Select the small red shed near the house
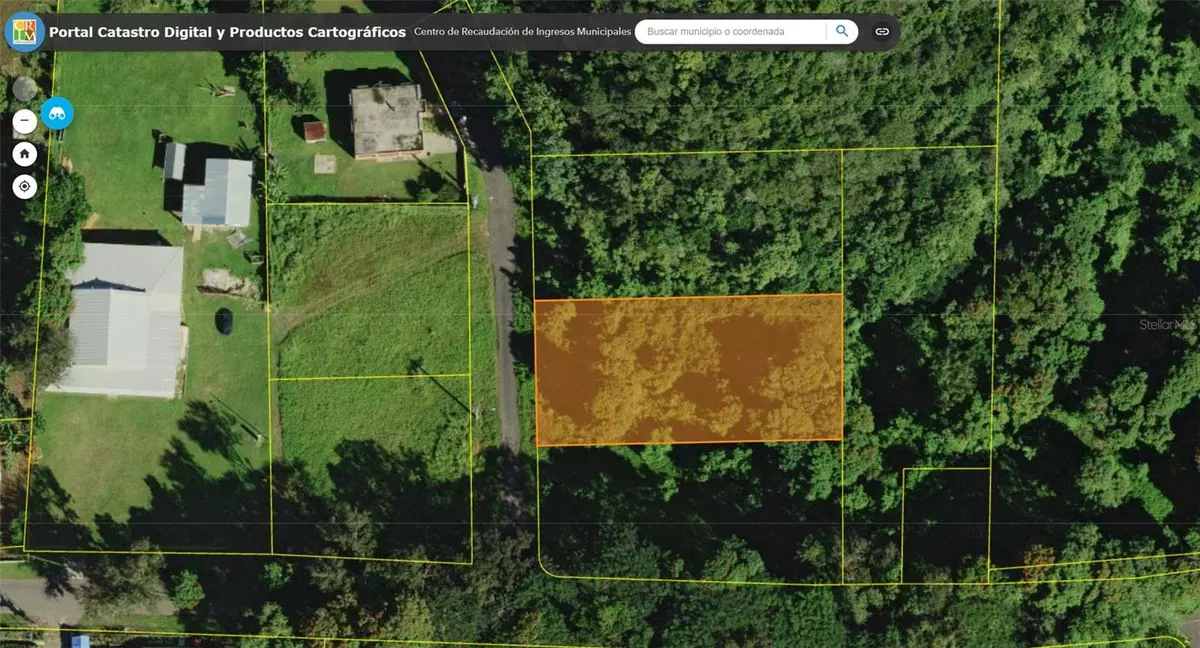 pos(314,131)
